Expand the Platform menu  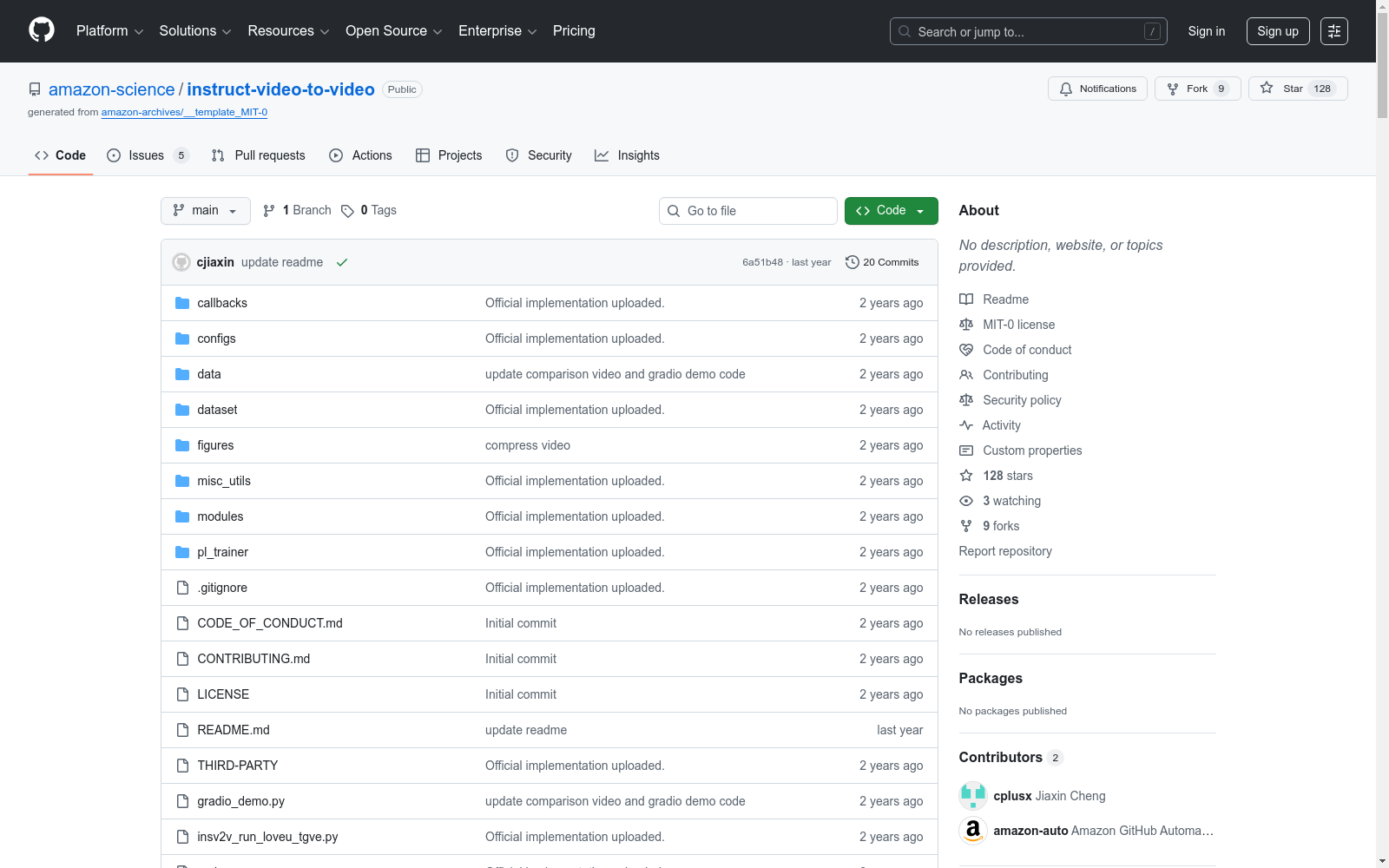point(109,31)
